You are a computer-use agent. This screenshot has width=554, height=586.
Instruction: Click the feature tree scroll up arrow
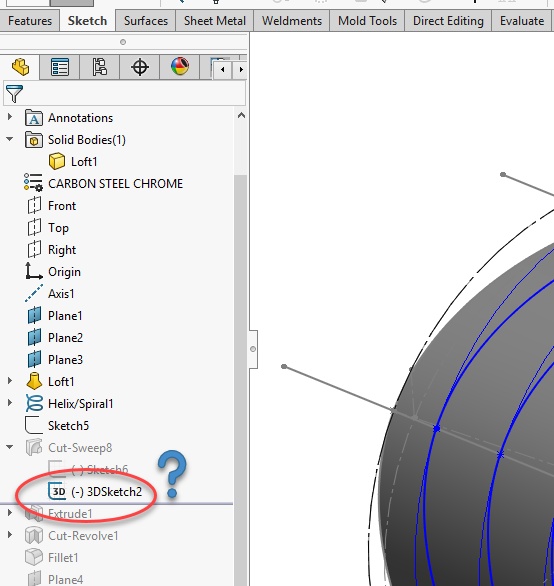pos(241,115)
